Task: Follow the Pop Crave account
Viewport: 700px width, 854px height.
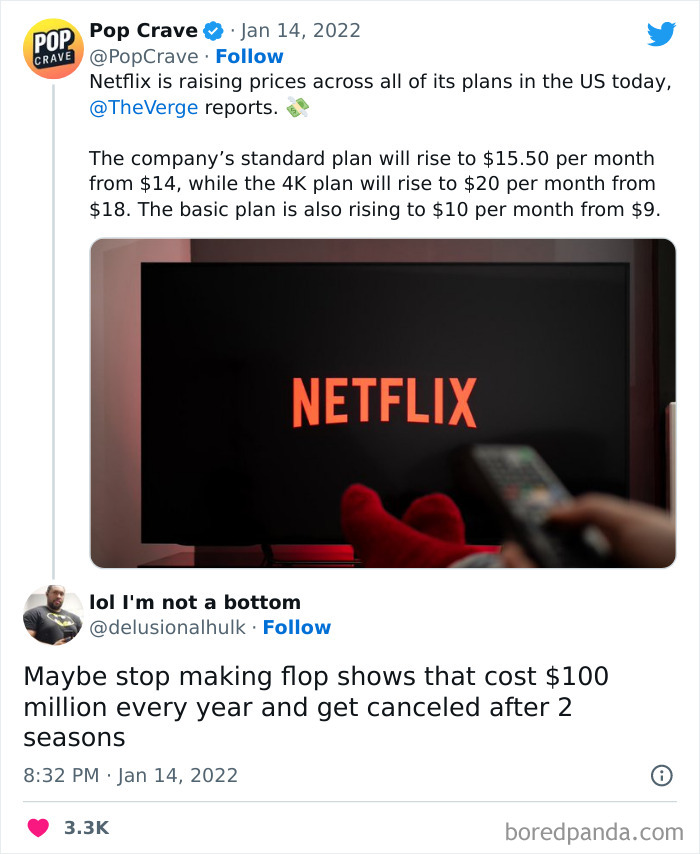Action: [249, 57]
